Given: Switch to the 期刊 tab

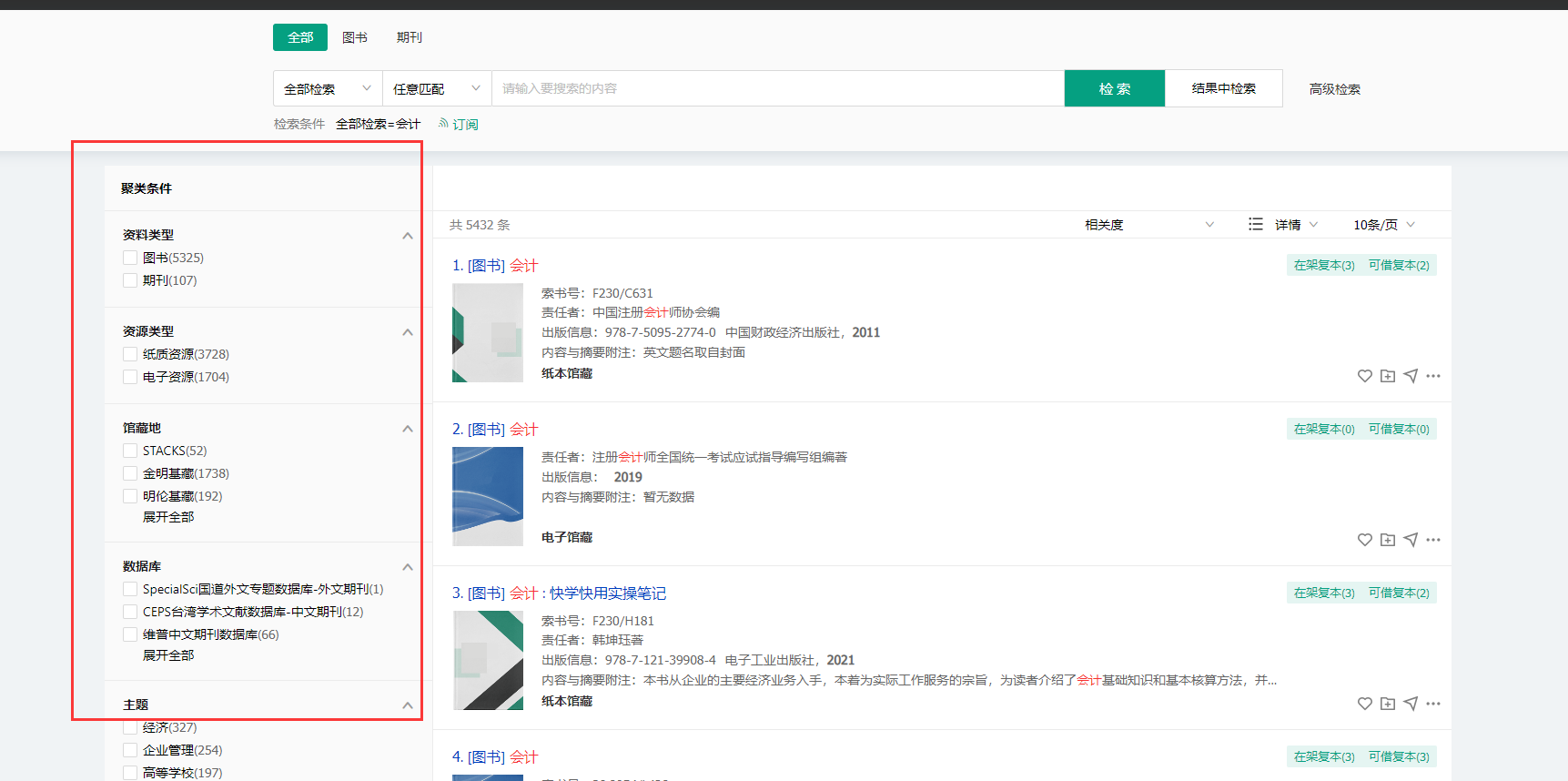Looking at the screenshot, I should pyautogui.click(x=410, y=37).
